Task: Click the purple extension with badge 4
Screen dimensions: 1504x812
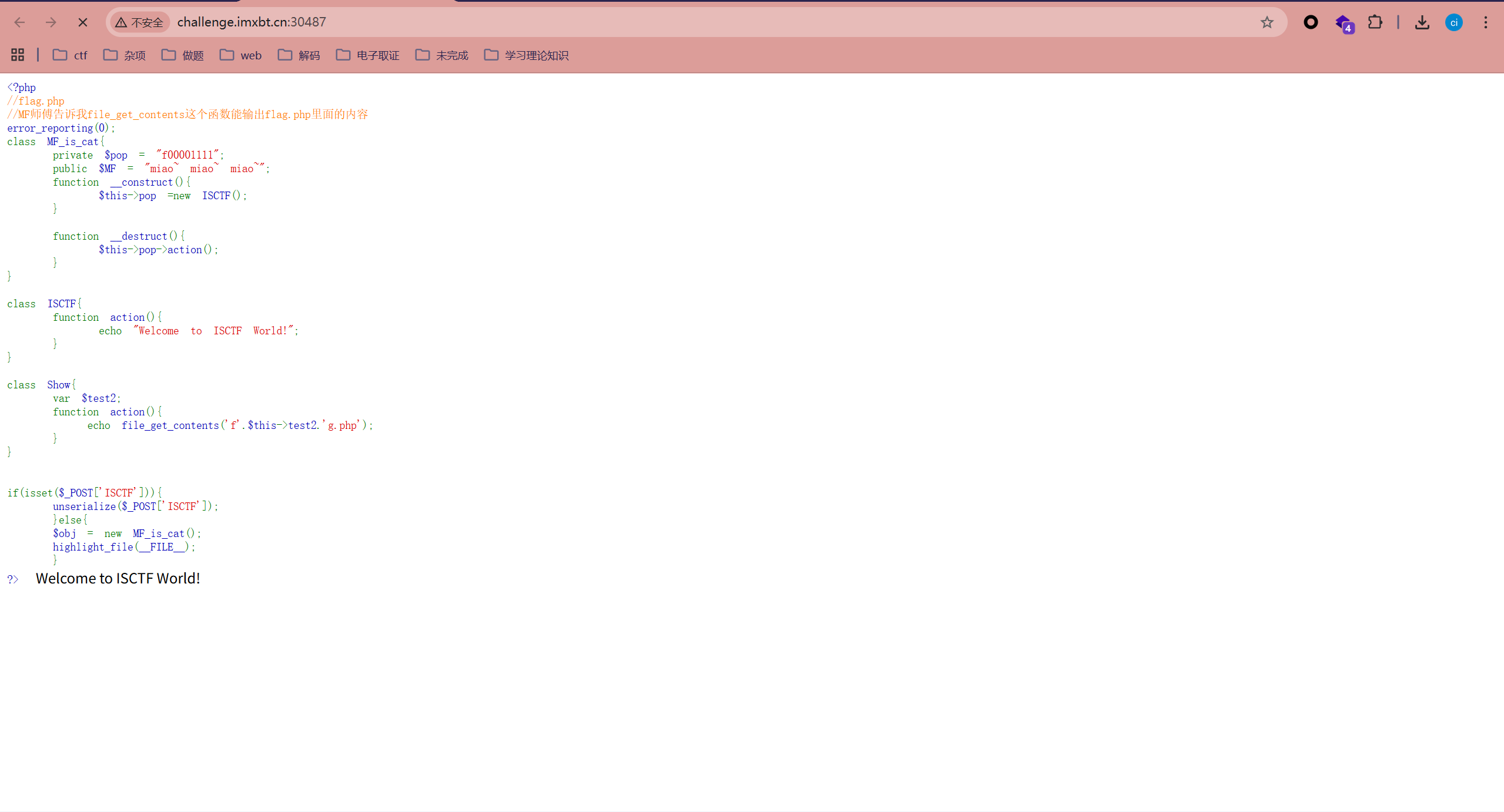Action: [x=1343, y=24]
